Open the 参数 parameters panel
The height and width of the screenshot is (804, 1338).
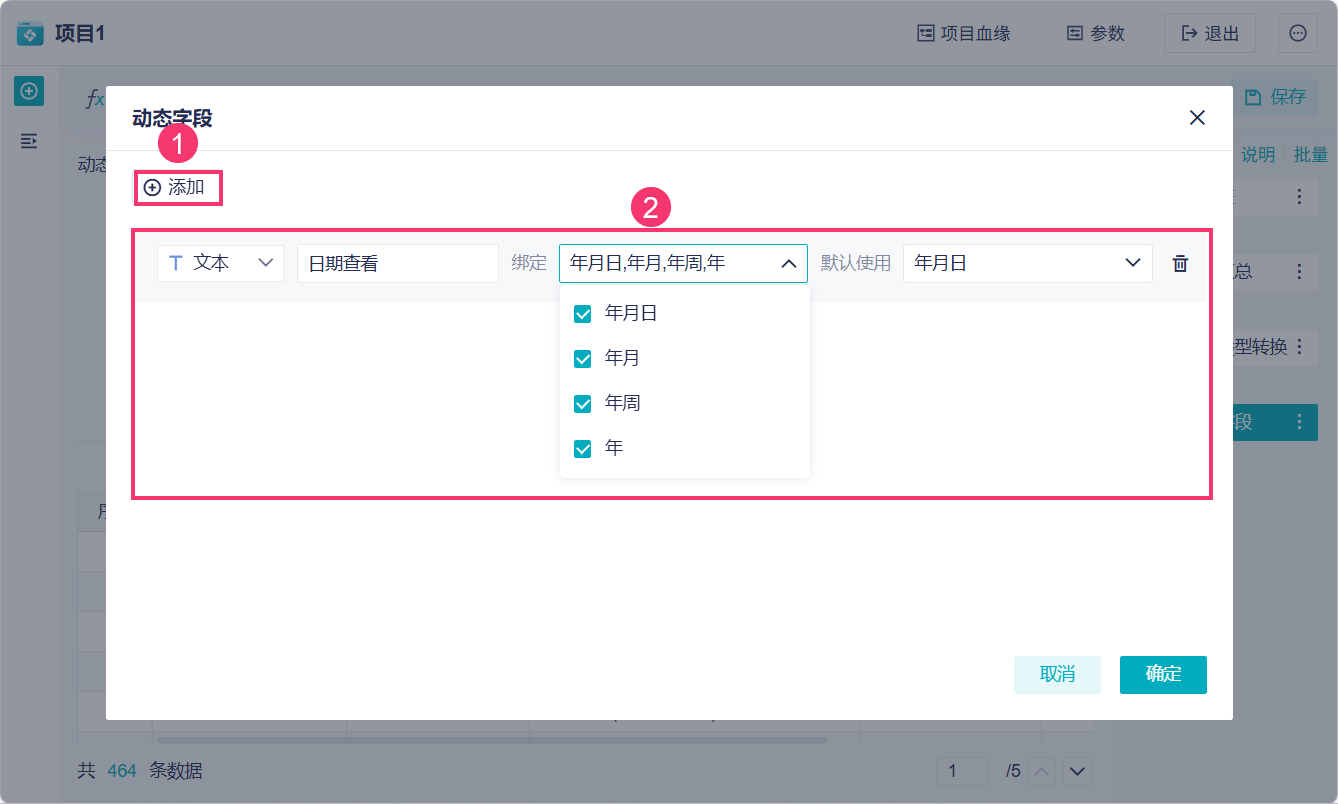tap(1095, 33)
